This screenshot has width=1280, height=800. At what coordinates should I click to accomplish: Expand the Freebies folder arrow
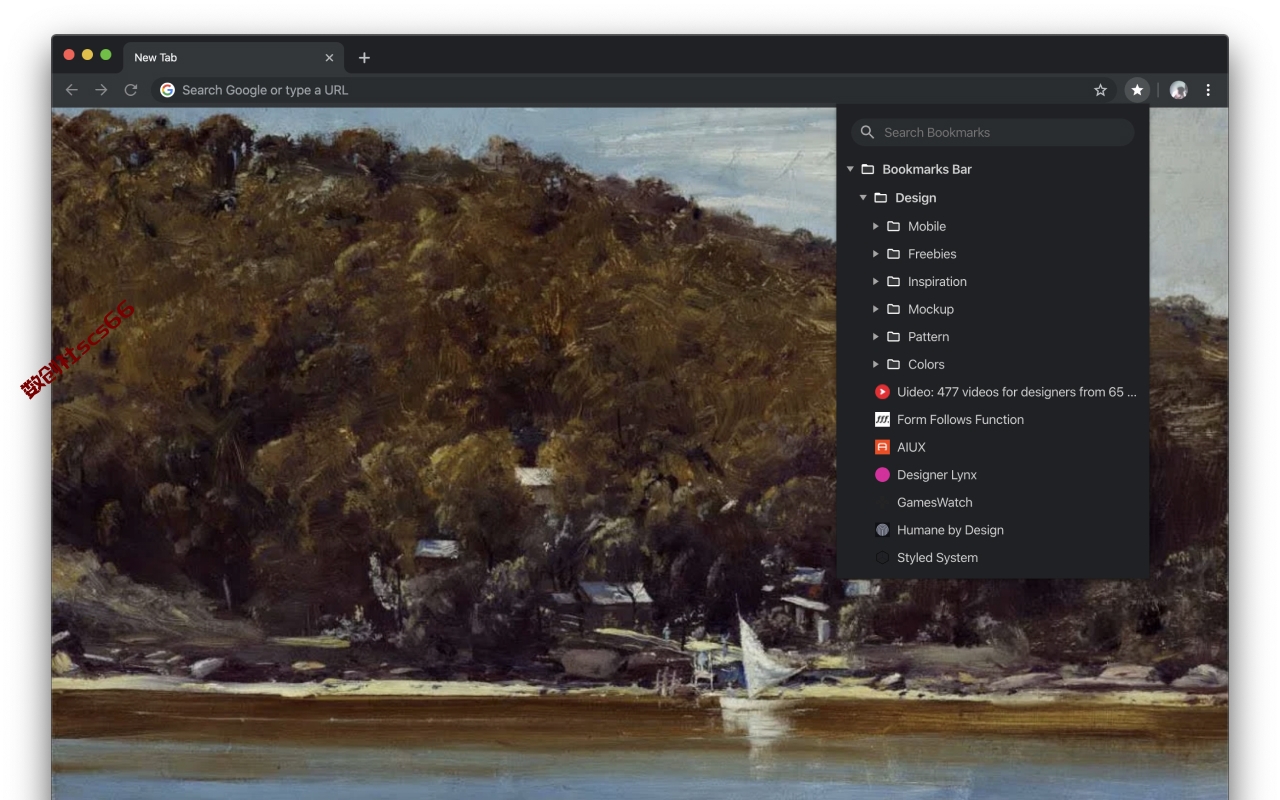click(x=876, y=254)
